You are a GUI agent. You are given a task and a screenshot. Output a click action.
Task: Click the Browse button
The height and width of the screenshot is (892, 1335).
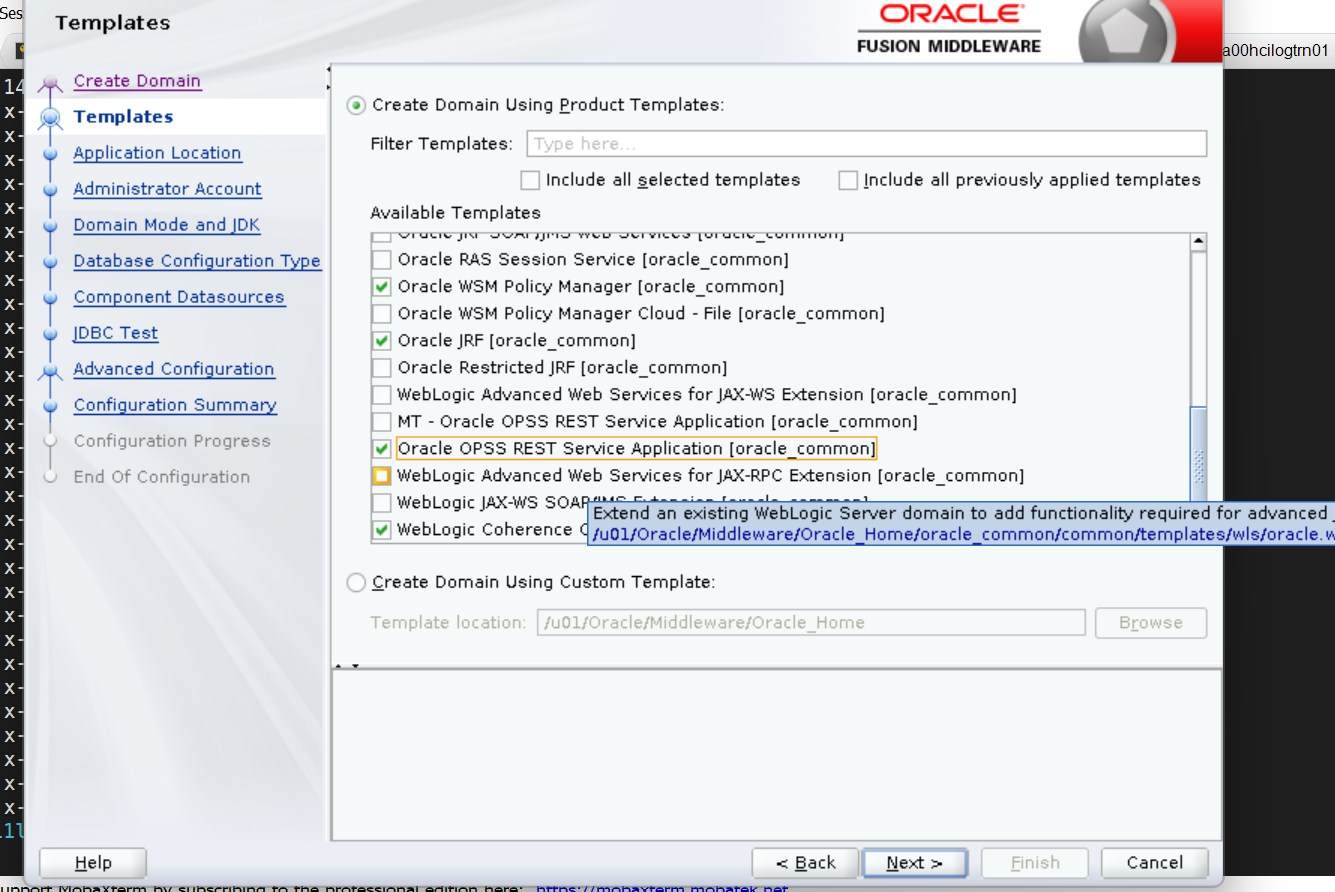pyautogui.click(x=1151, y=622)
